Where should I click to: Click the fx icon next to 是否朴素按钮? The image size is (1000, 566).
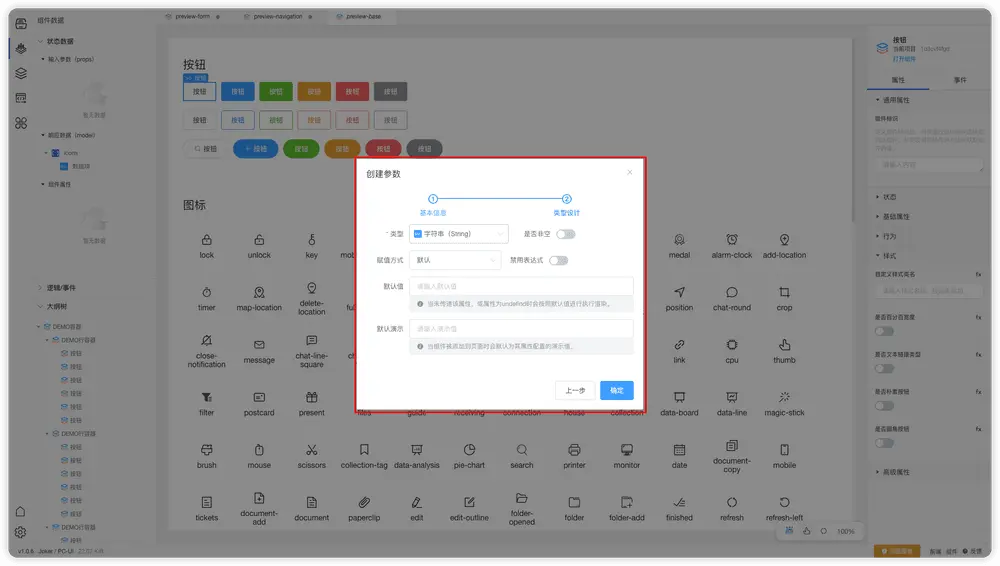[x=978, y=392]
